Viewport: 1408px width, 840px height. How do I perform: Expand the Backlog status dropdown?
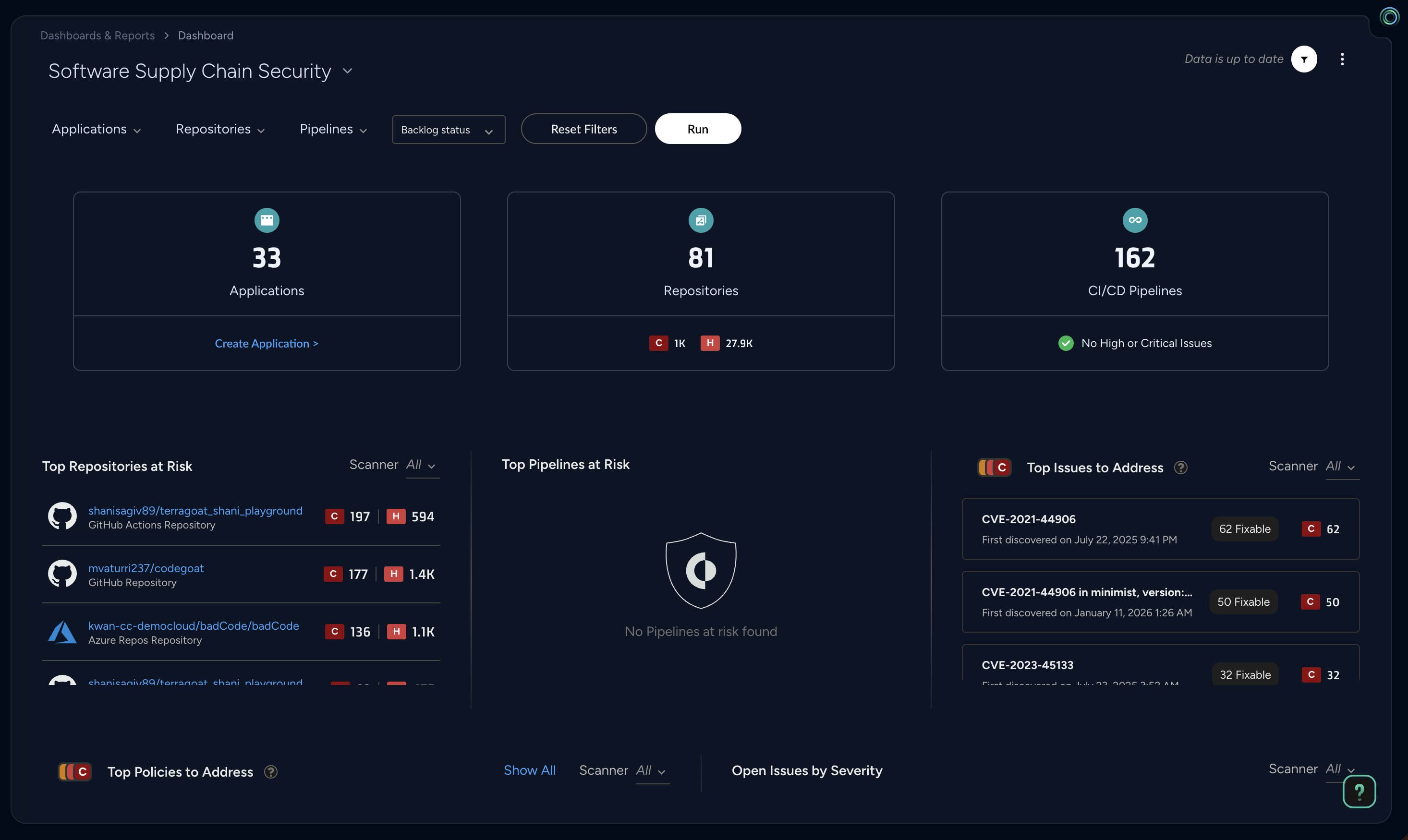tap(448, 130)
